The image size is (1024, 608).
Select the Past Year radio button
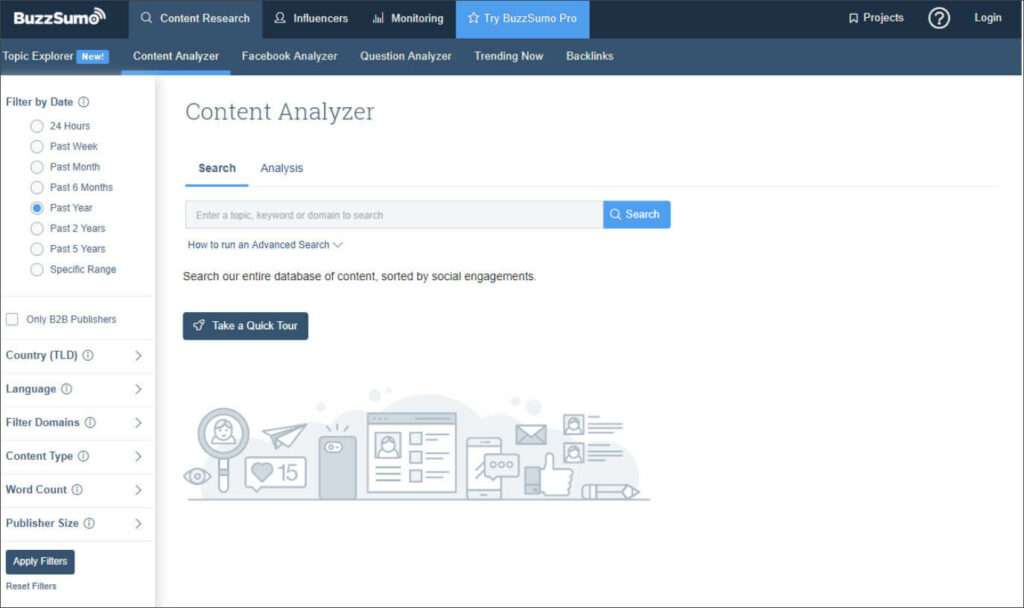click(37, 208)
